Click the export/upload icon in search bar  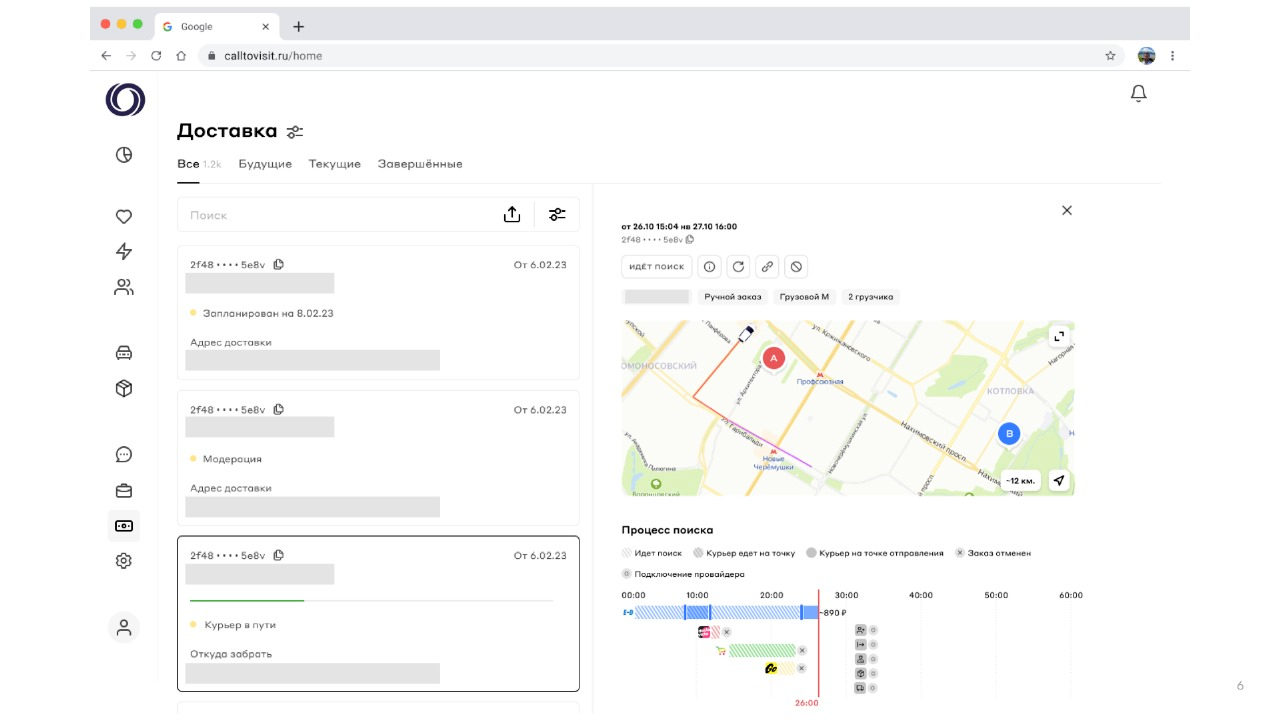pyautogui.click(x=512, y=214)
